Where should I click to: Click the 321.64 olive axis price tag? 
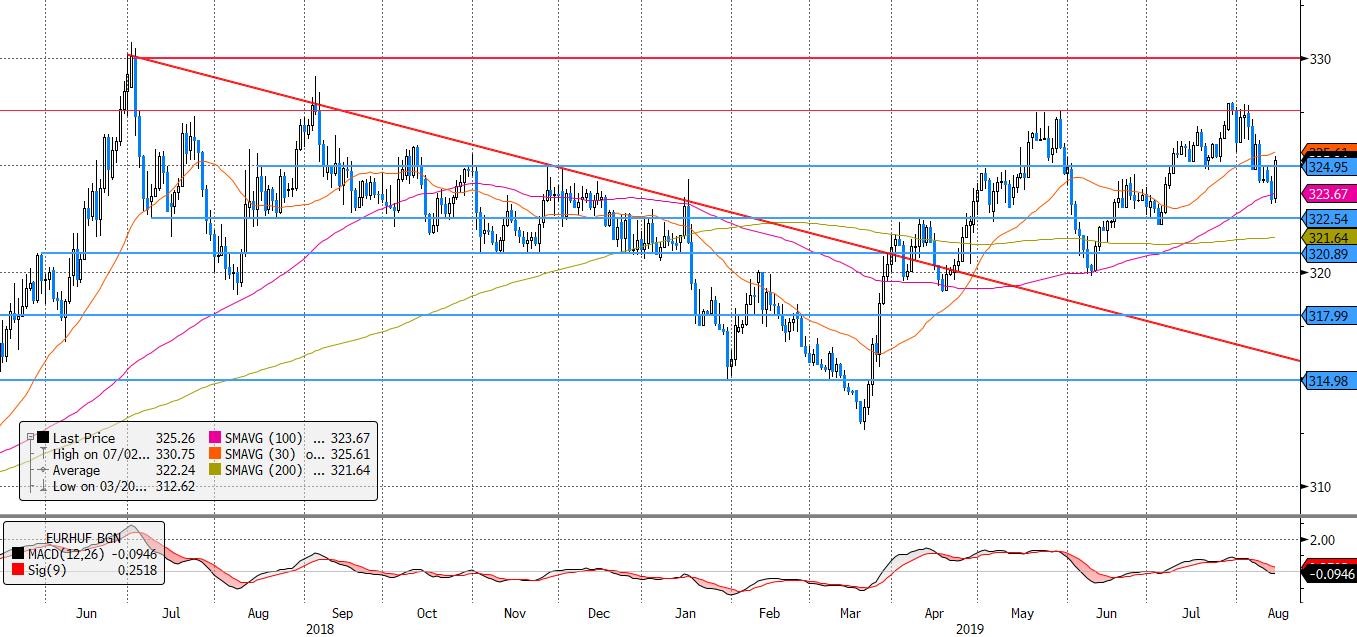pos(1328,237)
